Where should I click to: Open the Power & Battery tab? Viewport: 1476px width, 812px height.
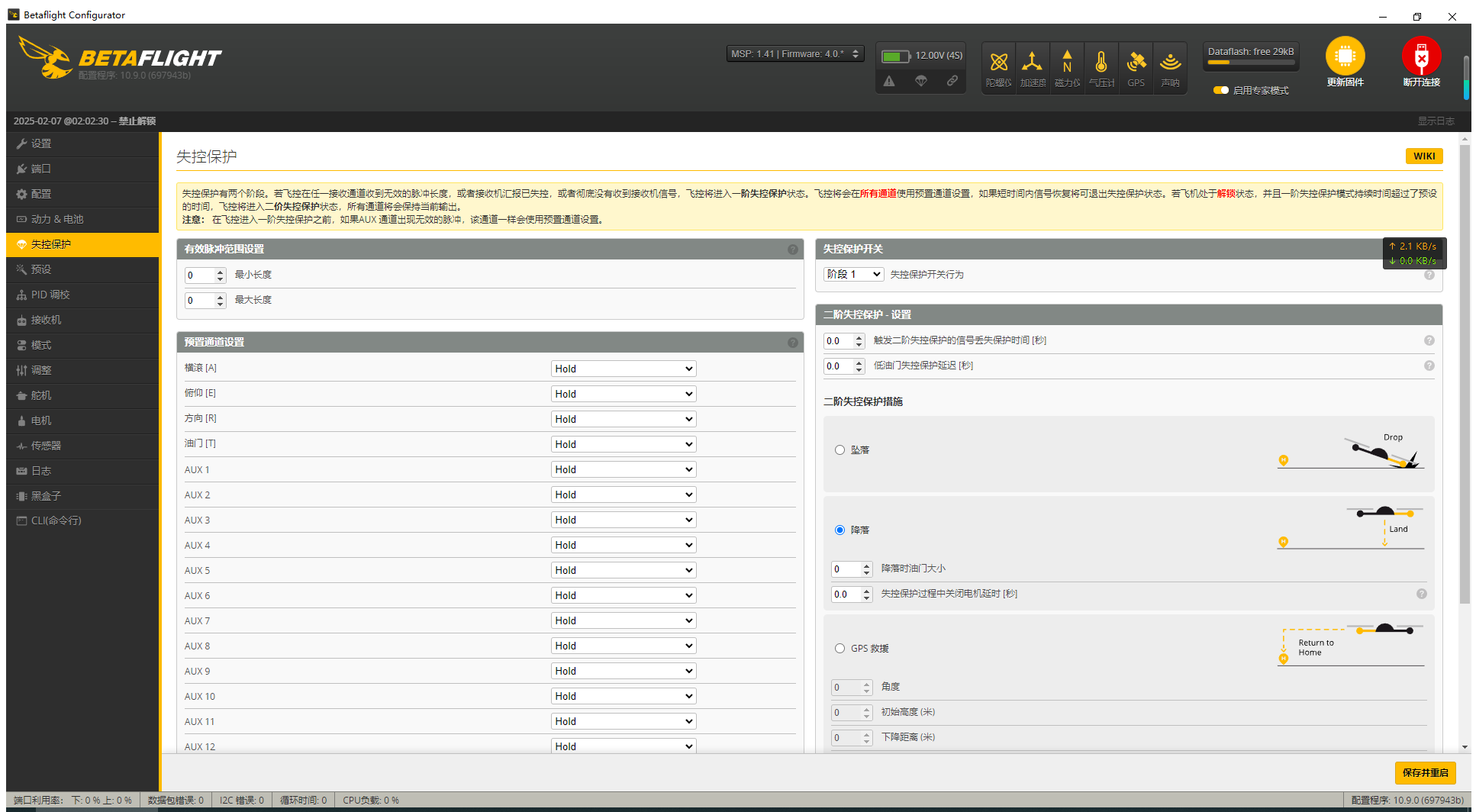[x=82, y=219]
